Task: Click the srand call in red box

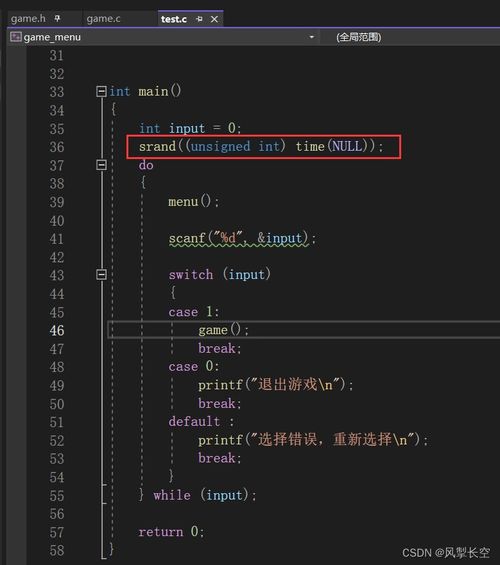Action: click(x=261, y=147)
